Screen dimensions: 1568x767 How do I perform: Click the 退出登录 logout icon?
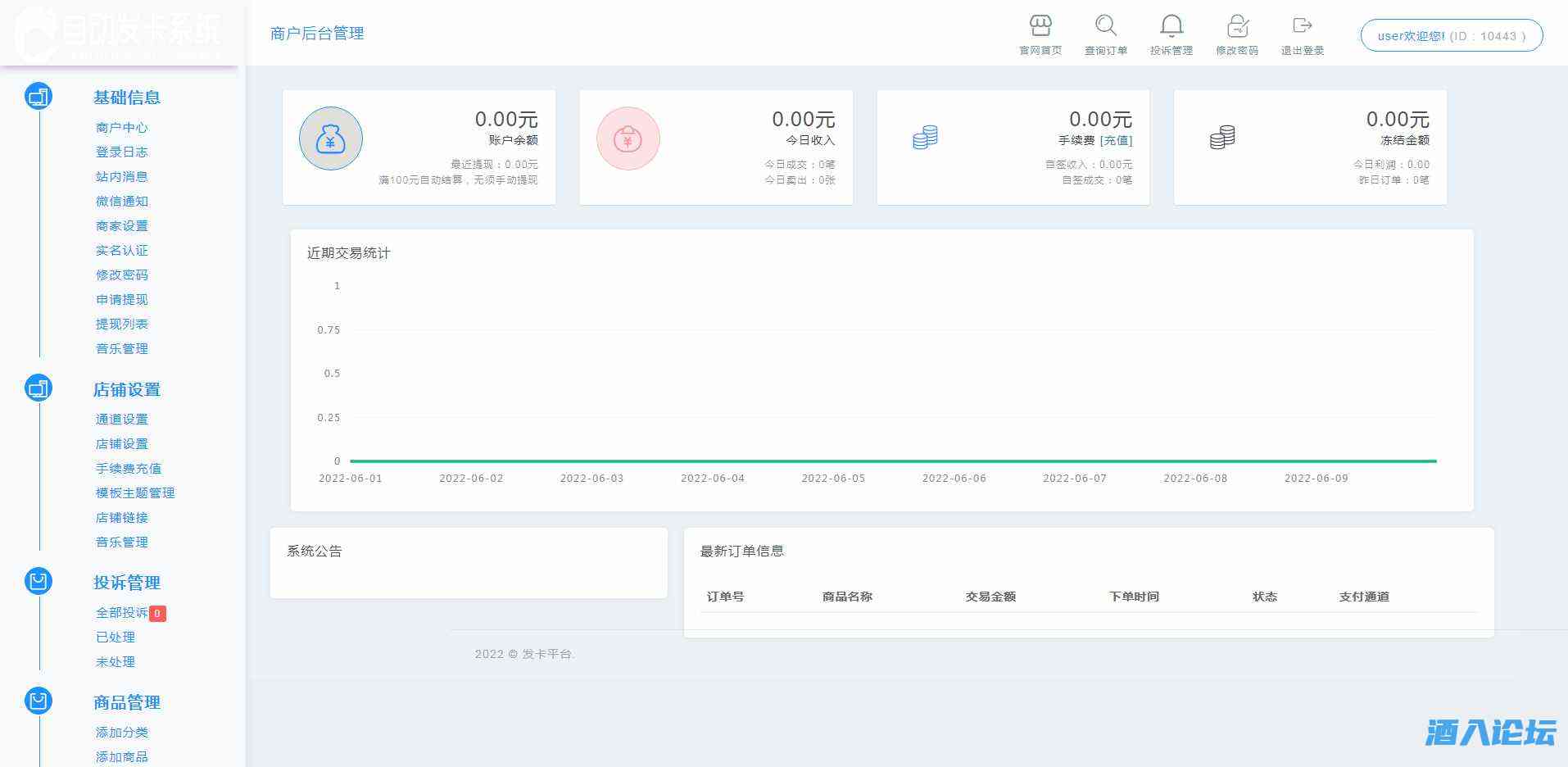[1302, 26]
